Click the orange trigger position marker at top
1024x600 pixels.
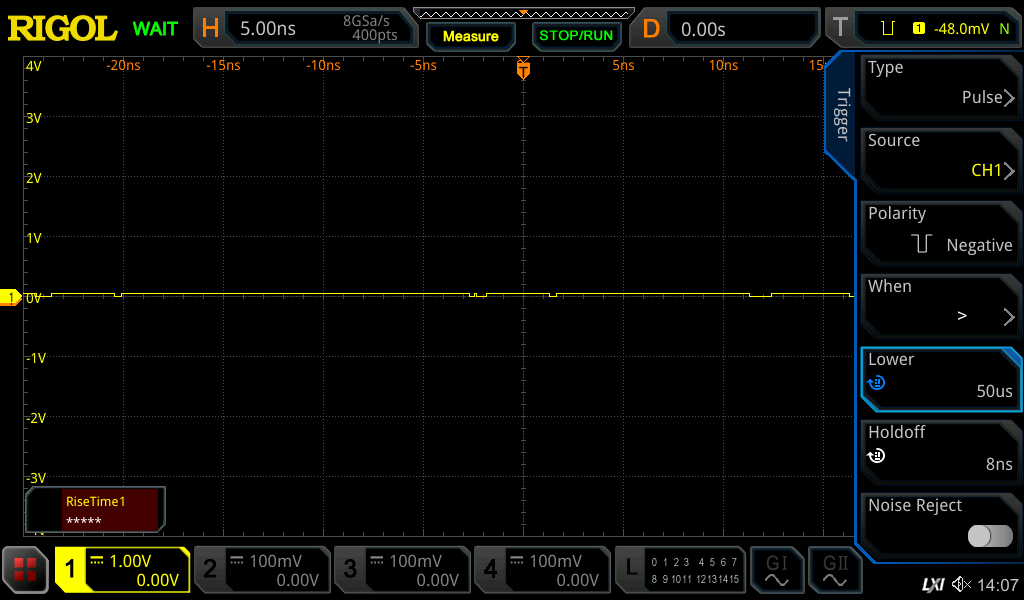523,69
